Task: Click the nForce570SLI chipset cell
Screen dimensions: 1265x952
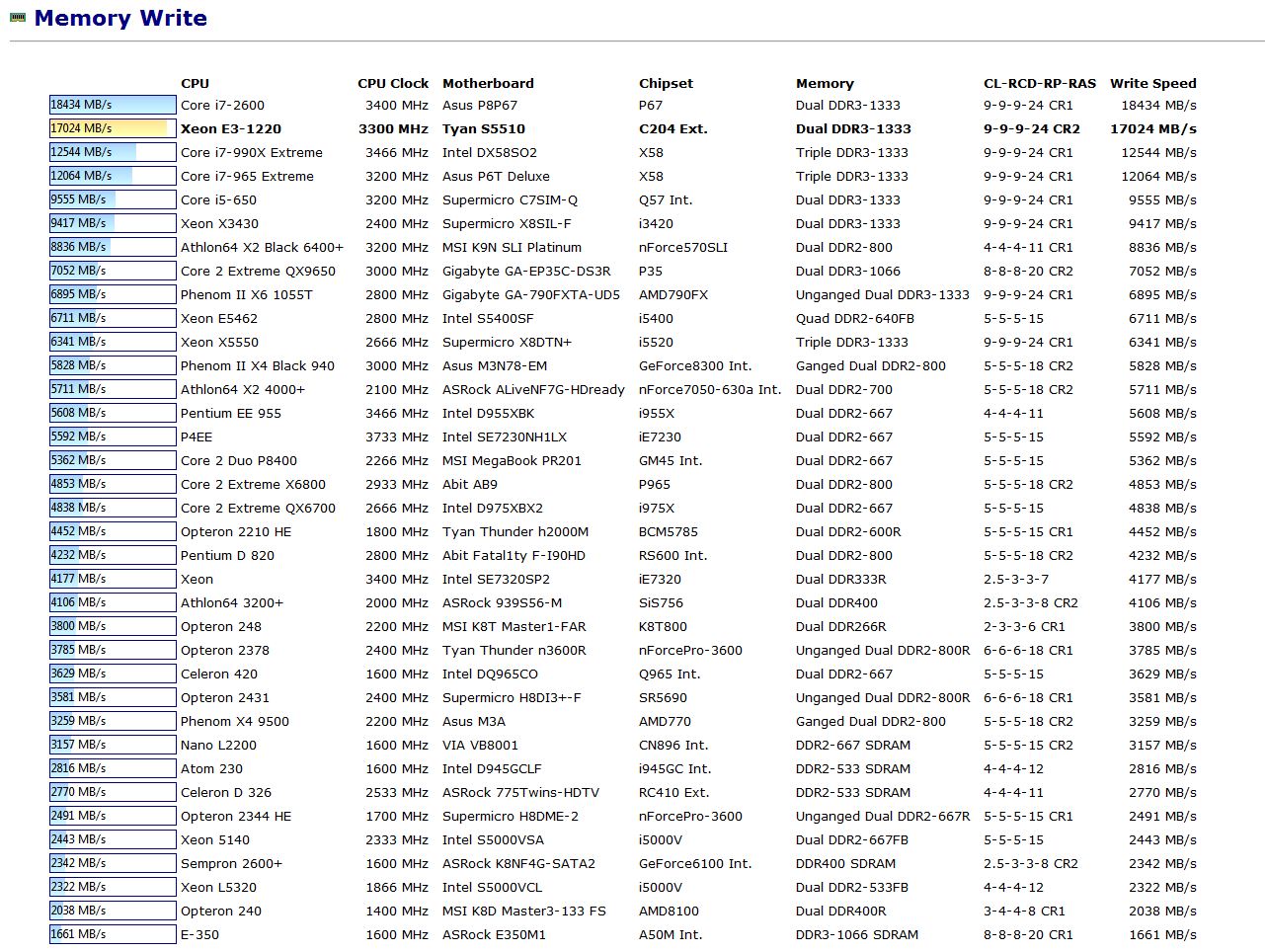Action: pos(683,247)
